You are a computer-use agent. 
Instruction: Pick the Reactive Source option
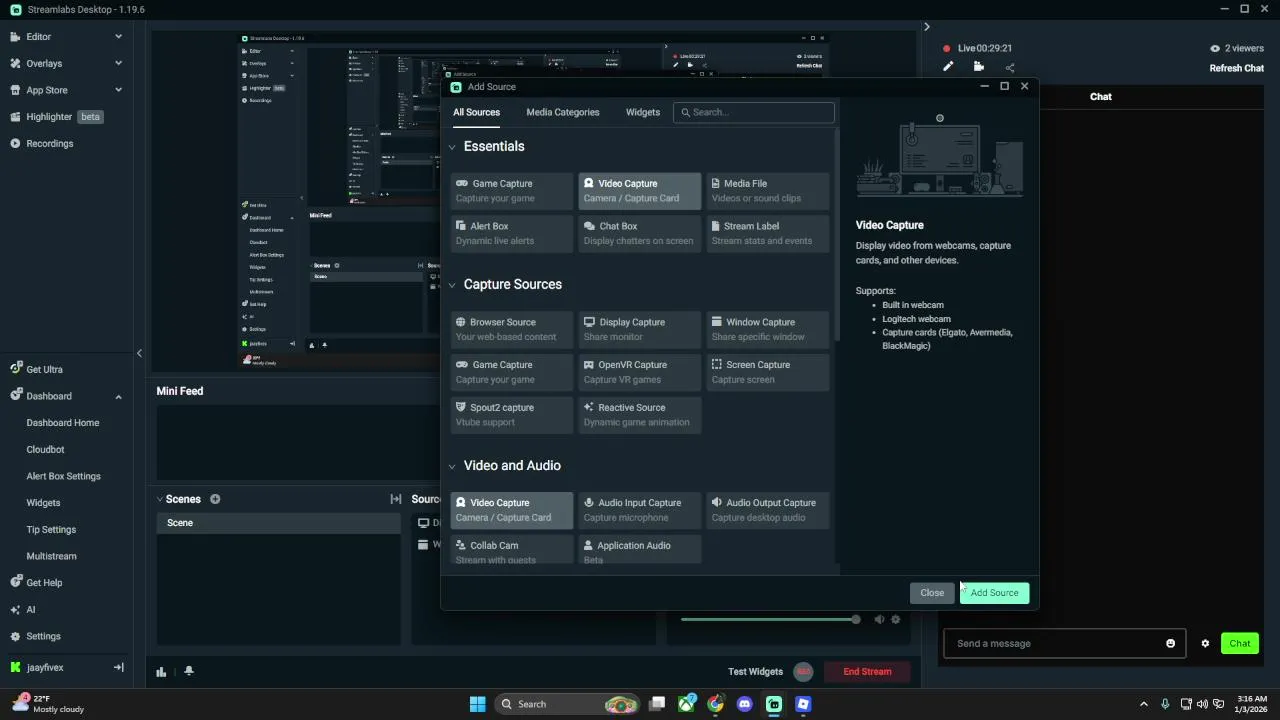(x=640, y=414)
